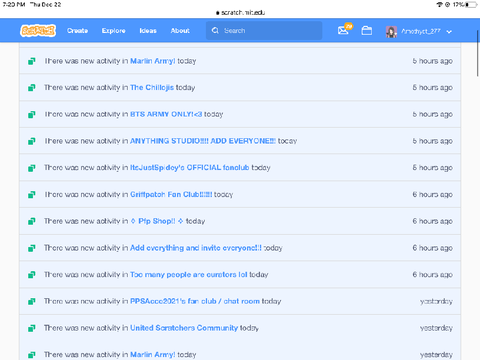Open Add everything and invite everyone!!! link
Viewport: 480px width, 360px height.
[x=196, y=248]
